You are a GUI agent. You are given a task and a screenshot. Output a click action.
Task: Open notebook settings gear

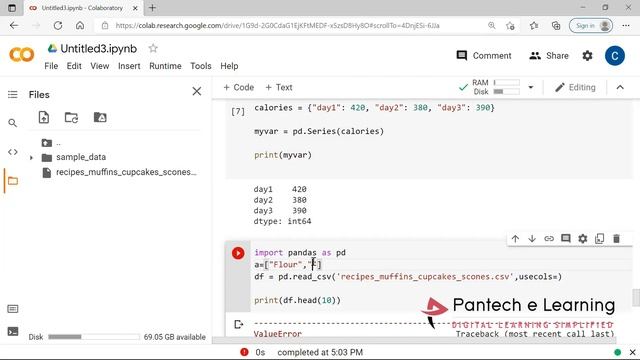click(587, 56)
